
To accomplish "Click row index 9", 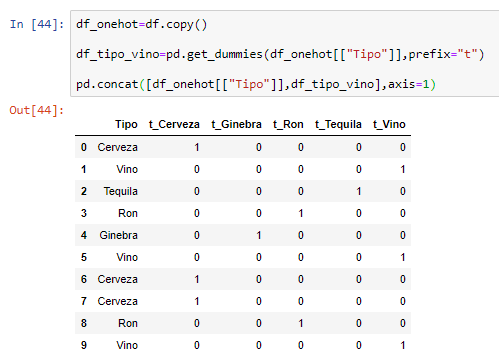I will pyautogui.click(x=84, y=345).
